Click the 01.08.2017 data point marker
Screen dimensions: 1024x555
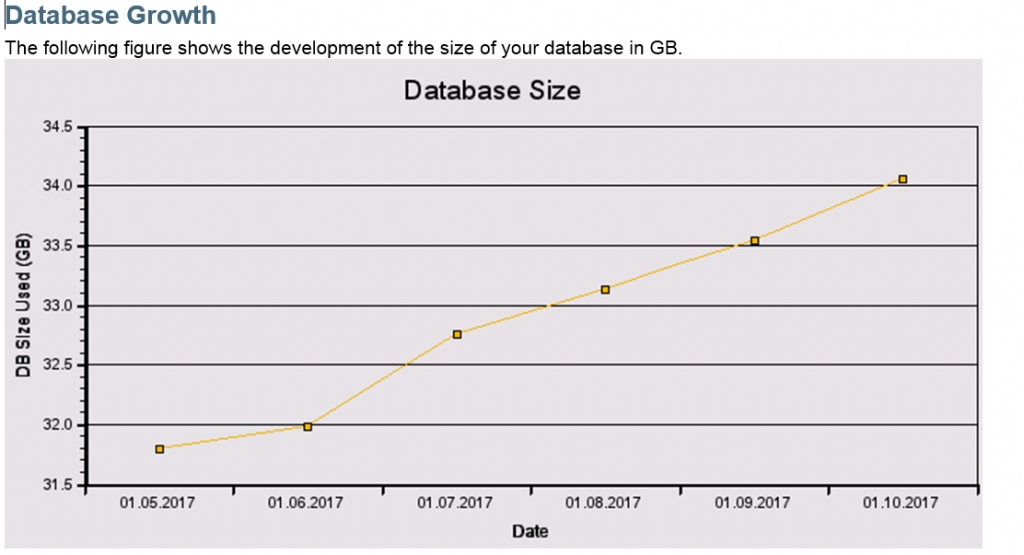point(605,289)
